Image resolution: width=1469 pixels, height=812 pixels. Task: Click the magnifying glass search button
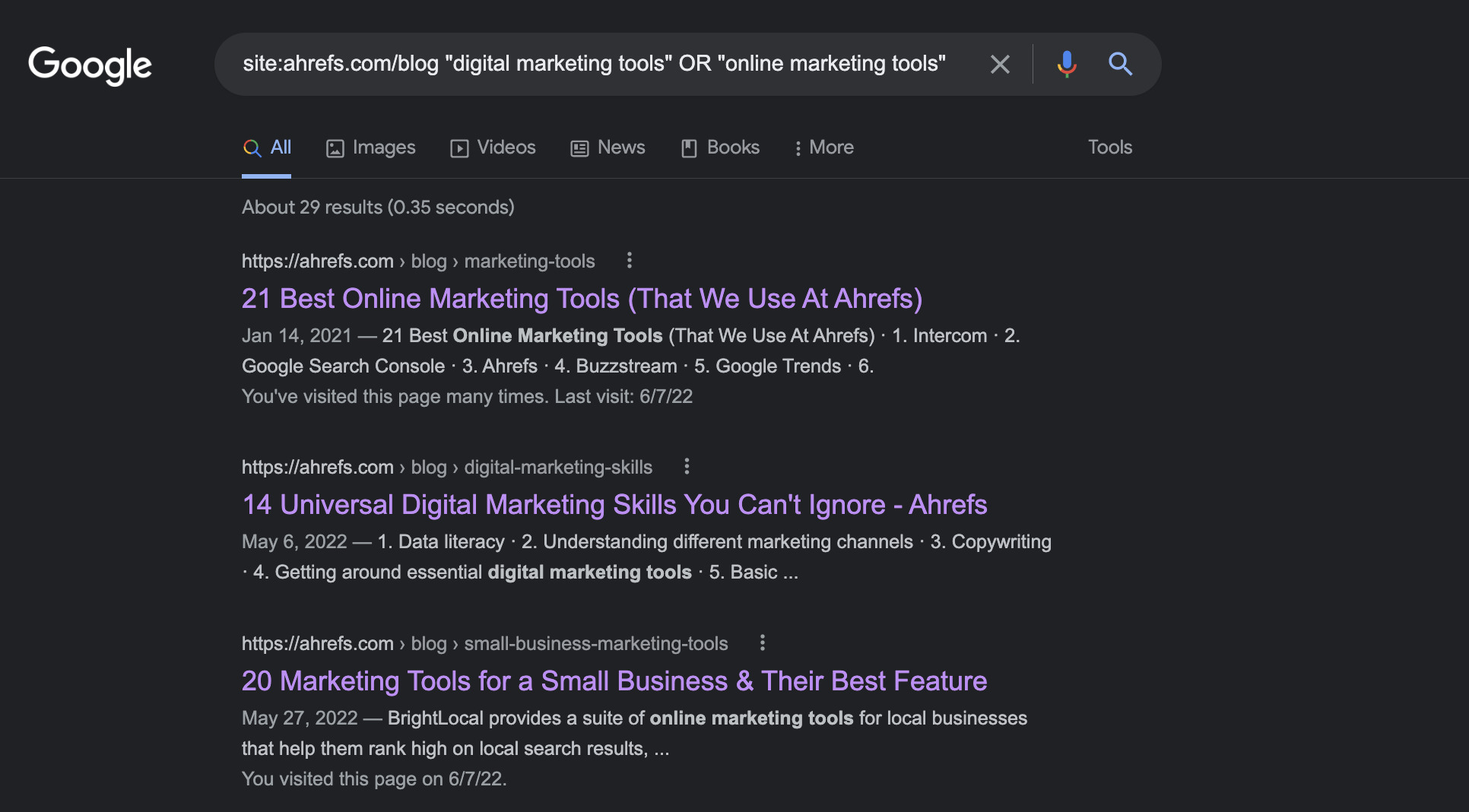[1120, 65]
